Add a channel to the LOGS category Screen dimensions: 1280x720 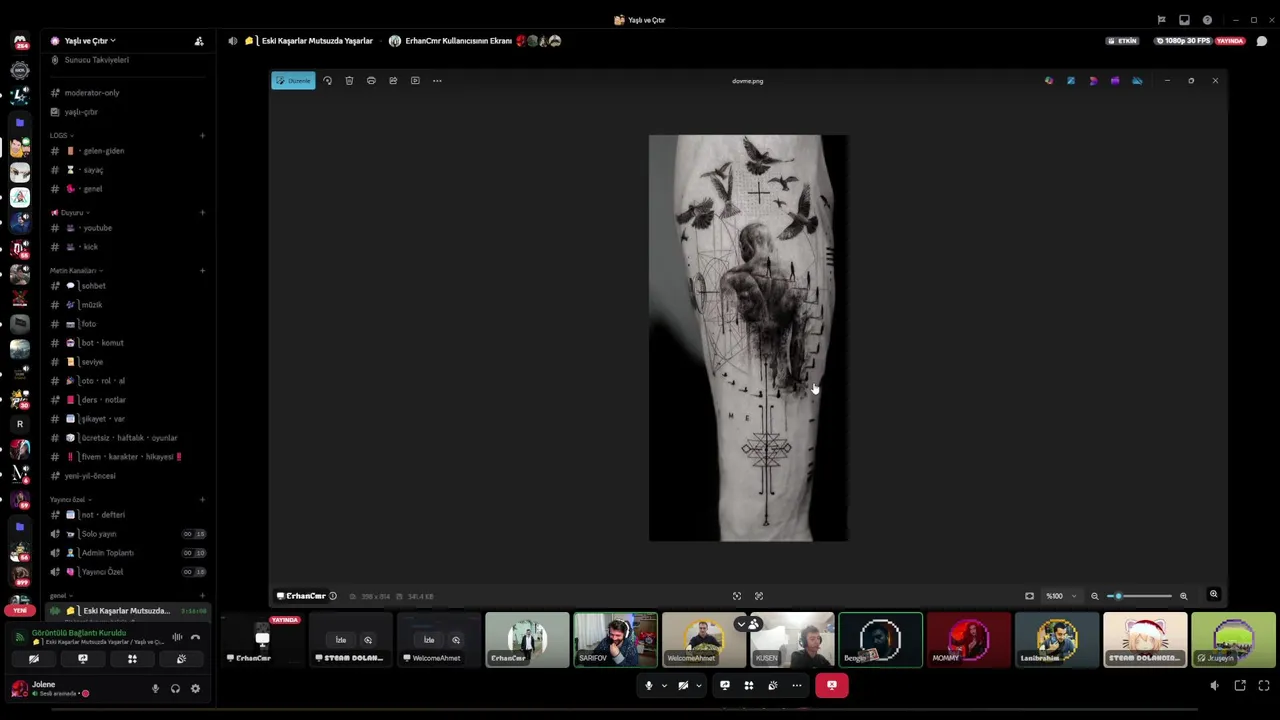click(x=202, y=135)
